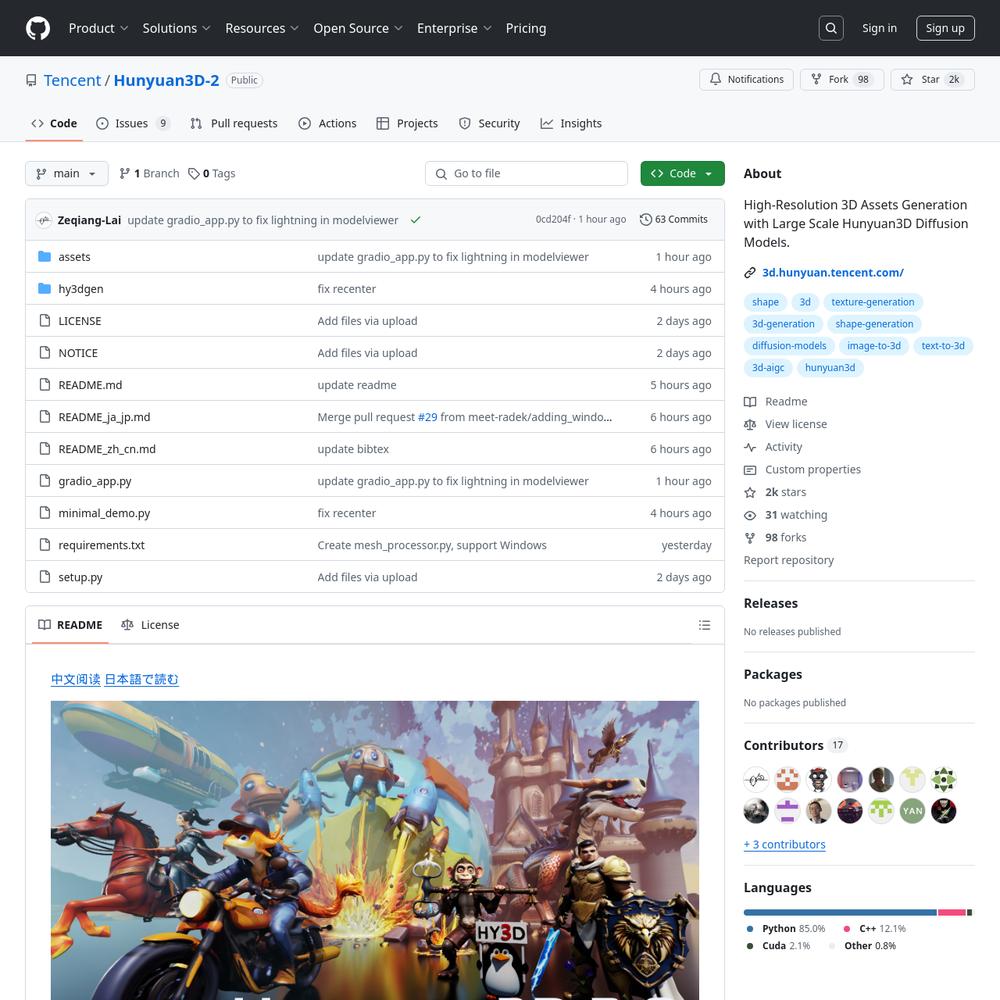Viewport: 1000px width, 1000px height.
Task: Show the + 3 contributors link
Action: (784, 844)
